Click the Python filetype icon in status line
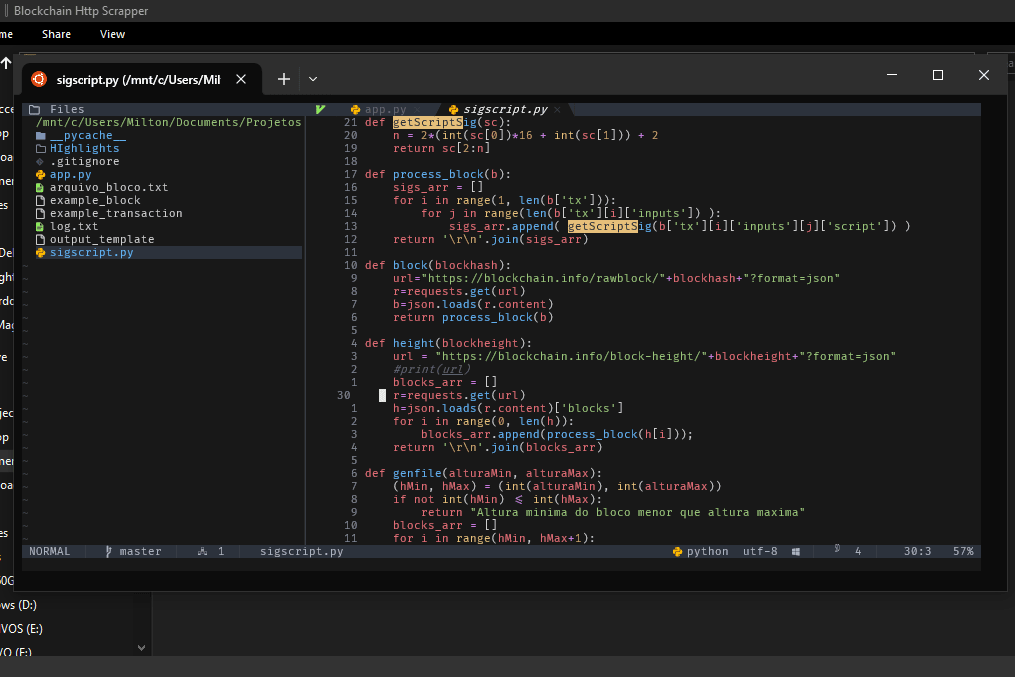 [677, 551]
